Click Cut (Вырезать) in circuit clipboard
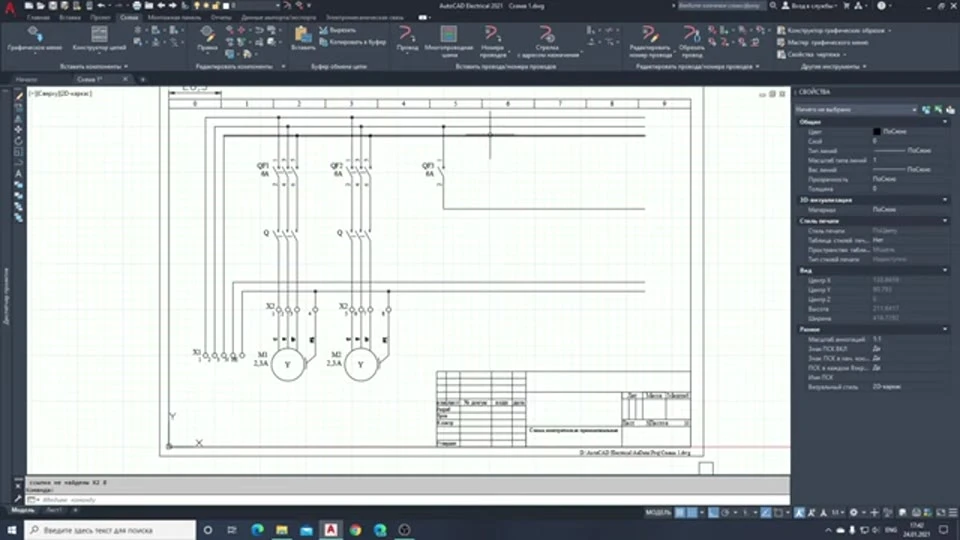Image resolution: width=960 pixels, height=540 pixels. (337, 30)
